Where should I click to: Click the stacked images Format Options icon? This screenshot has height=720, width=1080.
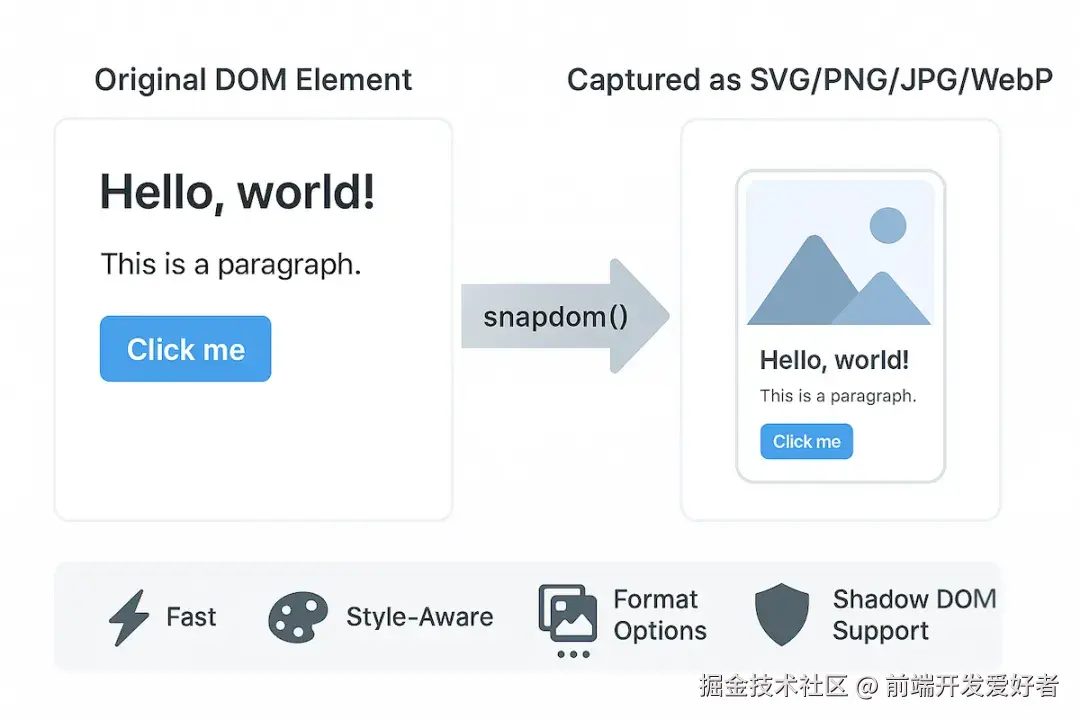568,612
